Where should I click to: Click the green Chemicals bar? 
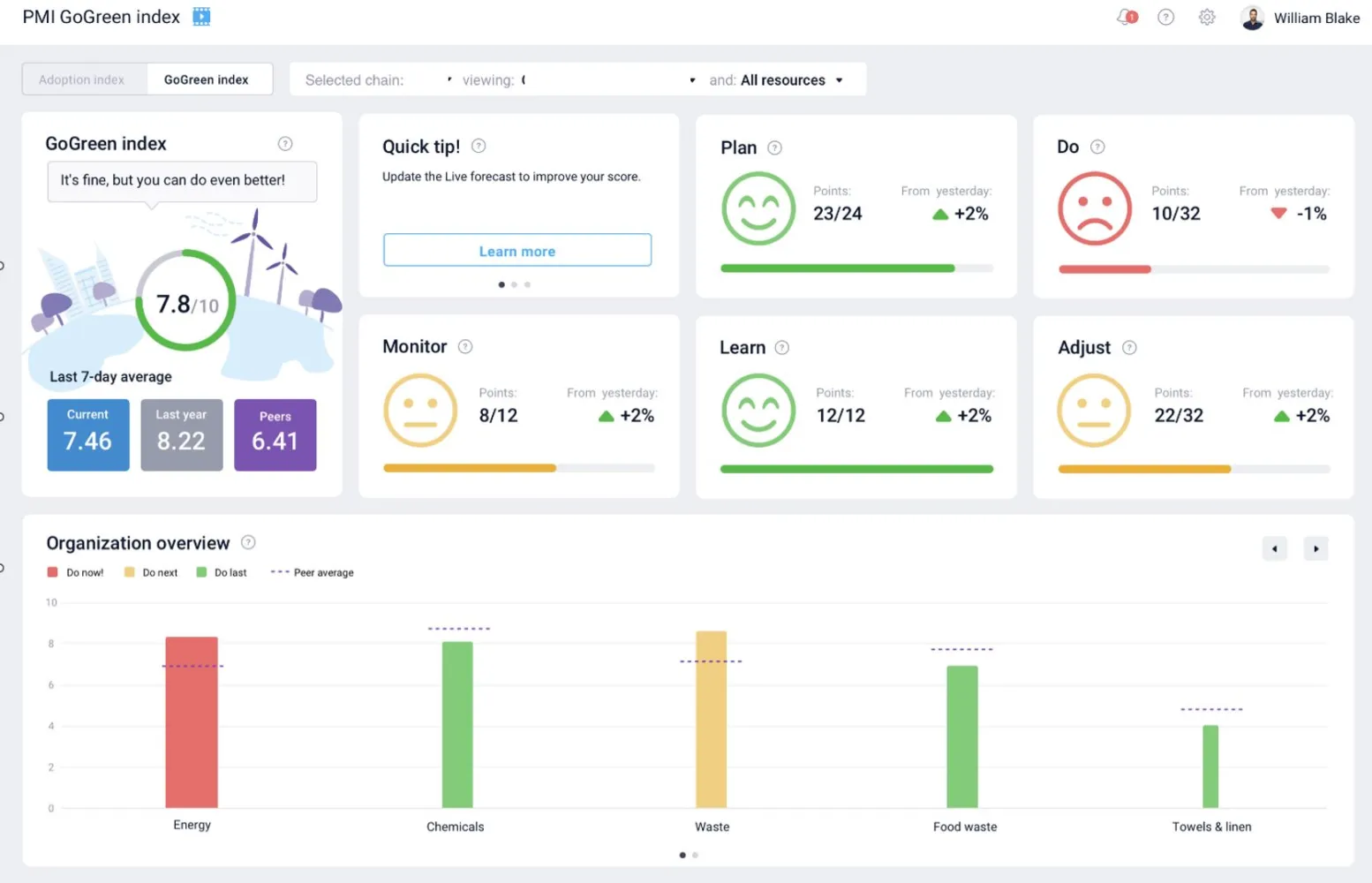(x=457, y=725)
